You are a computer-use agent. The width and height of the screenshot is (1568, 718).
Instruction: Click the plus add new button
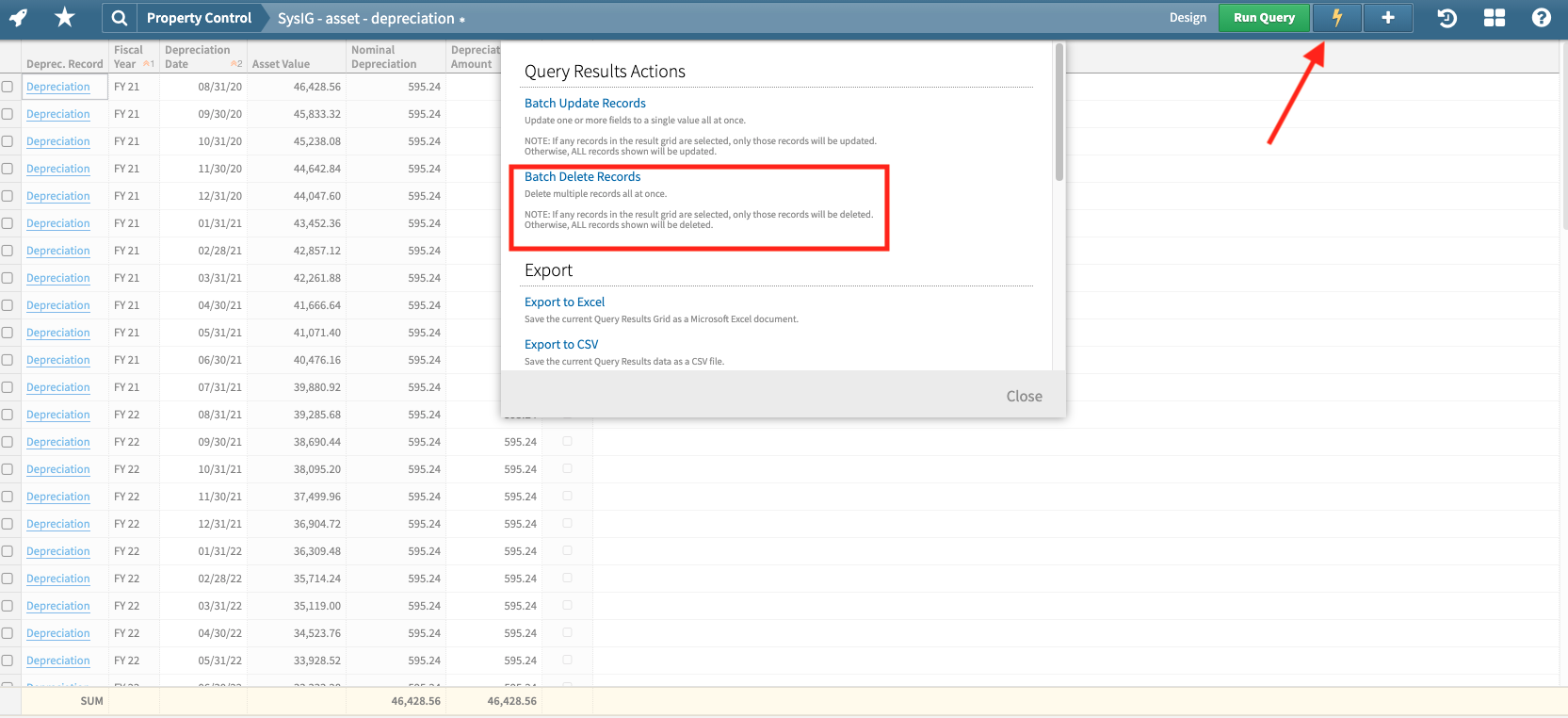(1387, 18)
